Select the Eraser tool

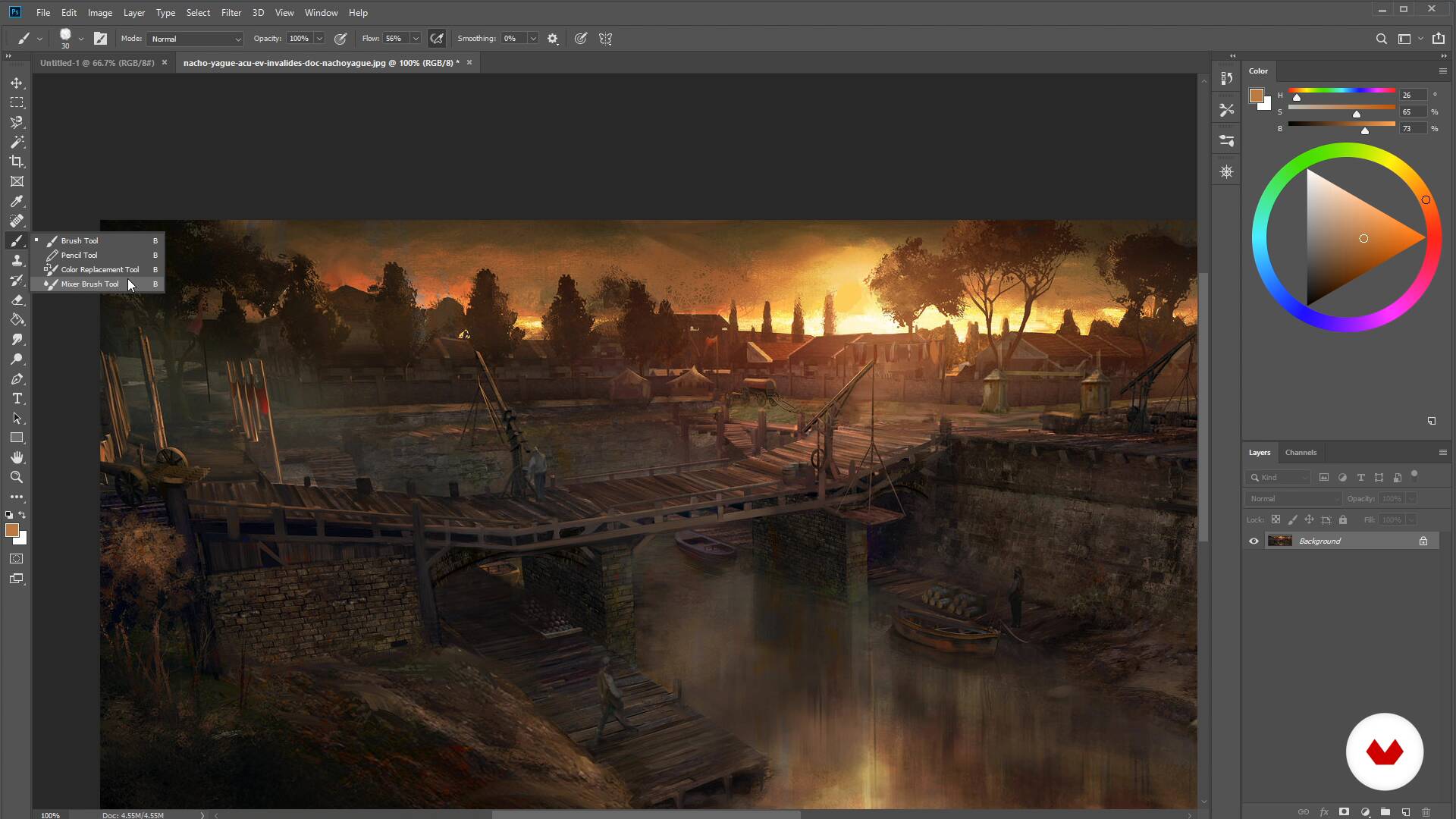click(17, 300)
